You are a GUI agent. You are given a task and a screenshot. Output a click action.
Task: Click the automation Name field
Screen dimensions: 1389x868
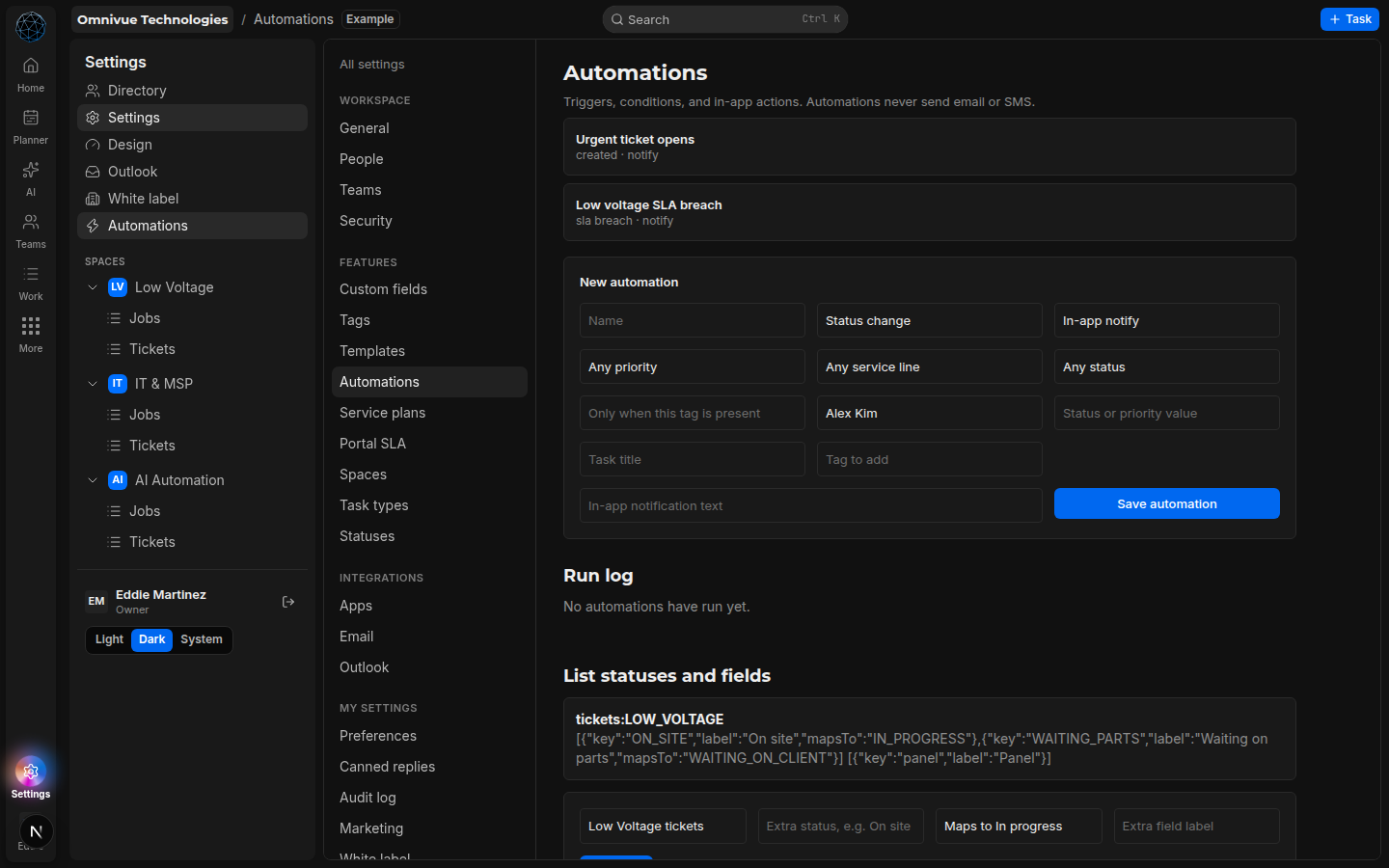tap(693, 320)
